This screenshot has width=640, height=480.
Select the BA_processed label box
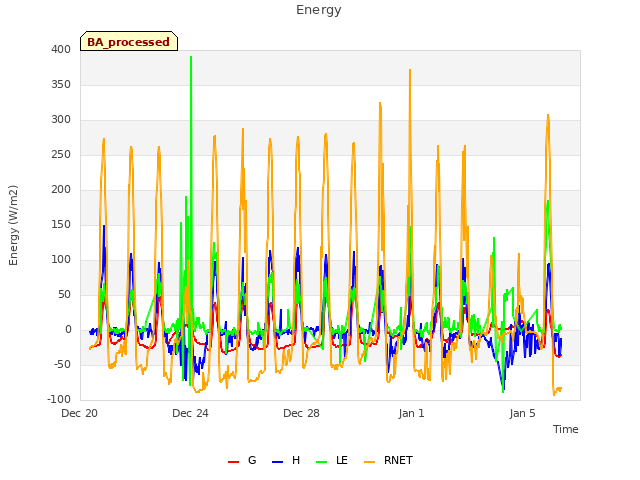pyautogui.click(x=129, y=41)
